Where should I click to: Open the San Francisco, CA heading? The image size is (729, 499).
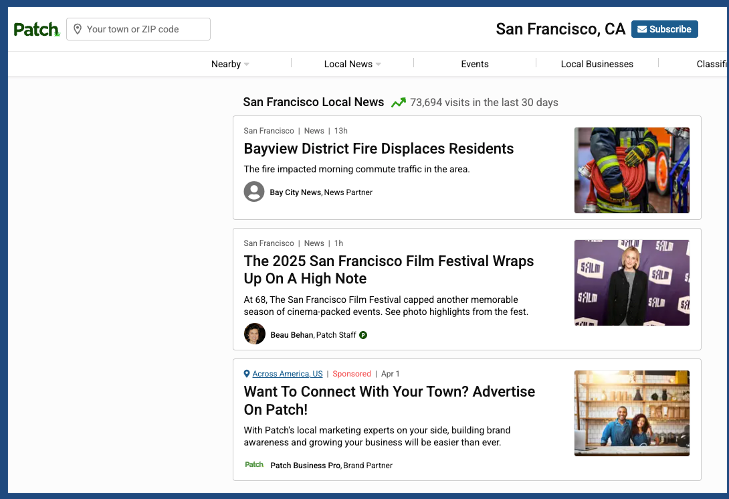click(560, 29)
